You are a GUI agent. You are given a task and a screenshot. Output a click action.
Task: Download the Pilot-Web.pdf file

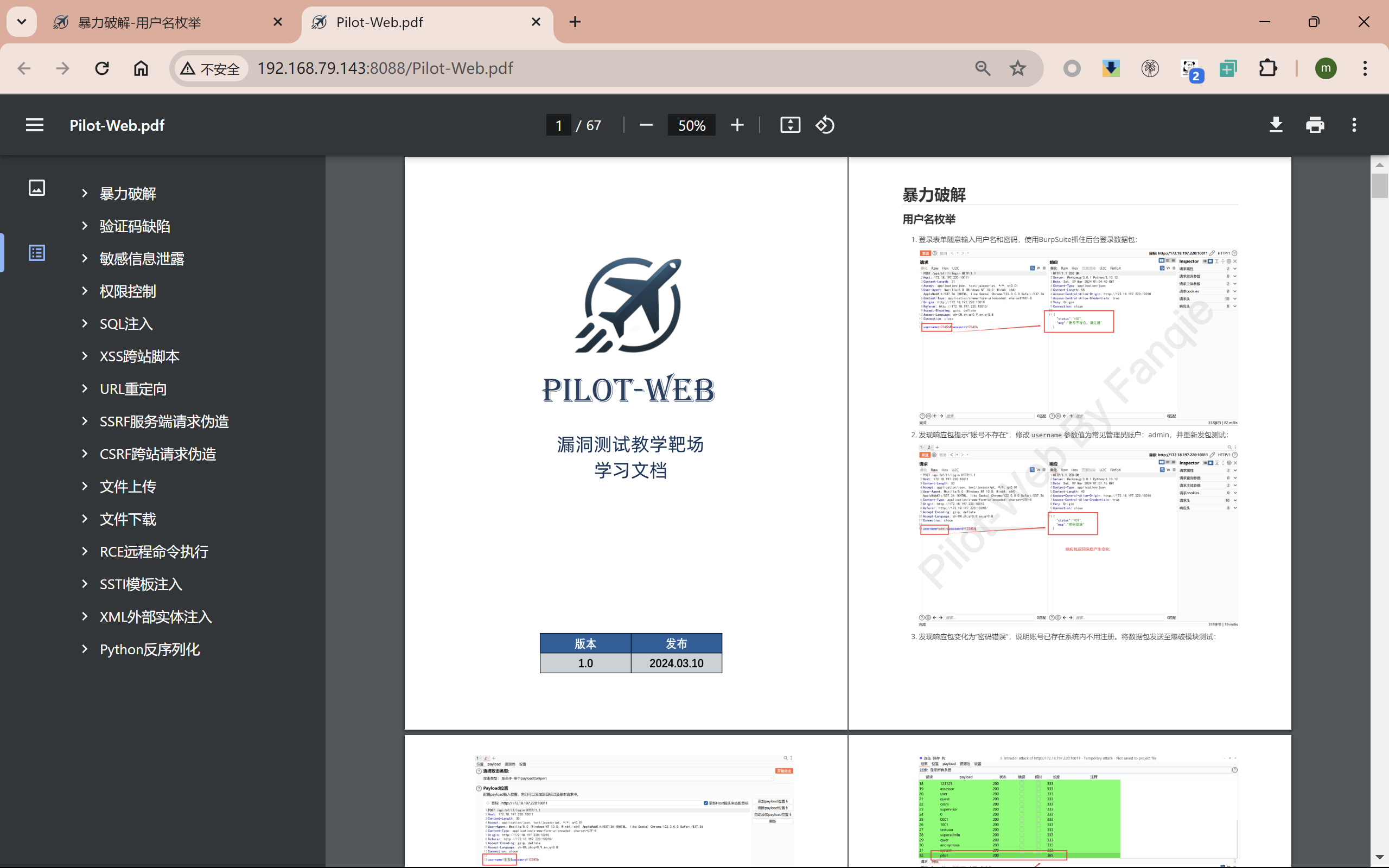coord(1276,125)
